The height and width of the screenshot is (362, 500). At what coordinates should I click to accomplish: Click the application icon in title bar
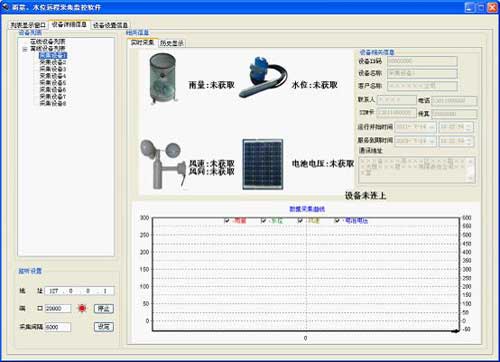click(x=6, y=7)
